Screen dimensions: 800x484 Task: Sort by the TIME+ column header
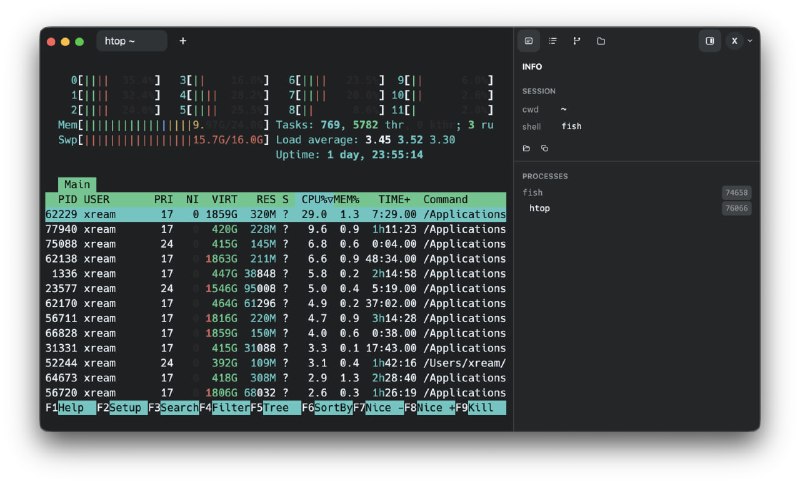(394, 199)
